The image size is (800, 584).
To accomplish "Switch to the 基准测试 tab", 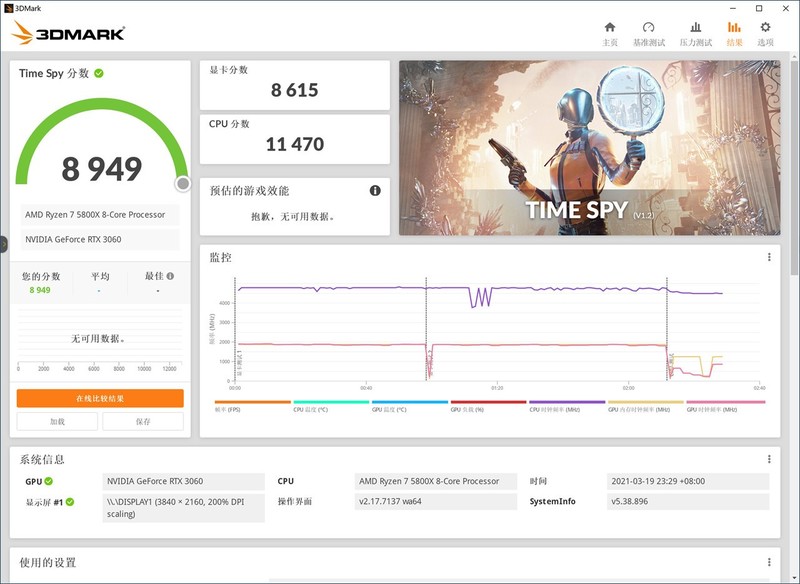I will pyautogui.click(x=648, y=35).
